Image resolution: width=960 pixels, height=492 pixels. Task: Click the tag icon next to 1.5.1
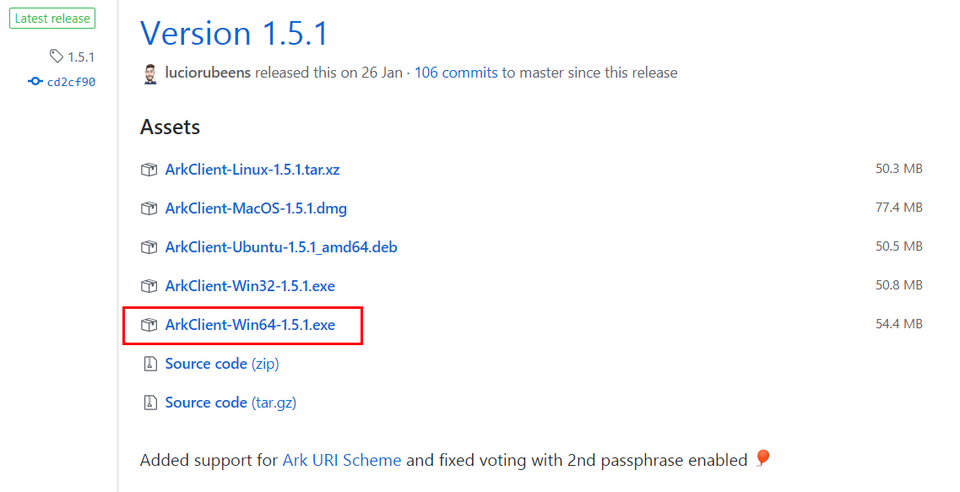[56, 57]
